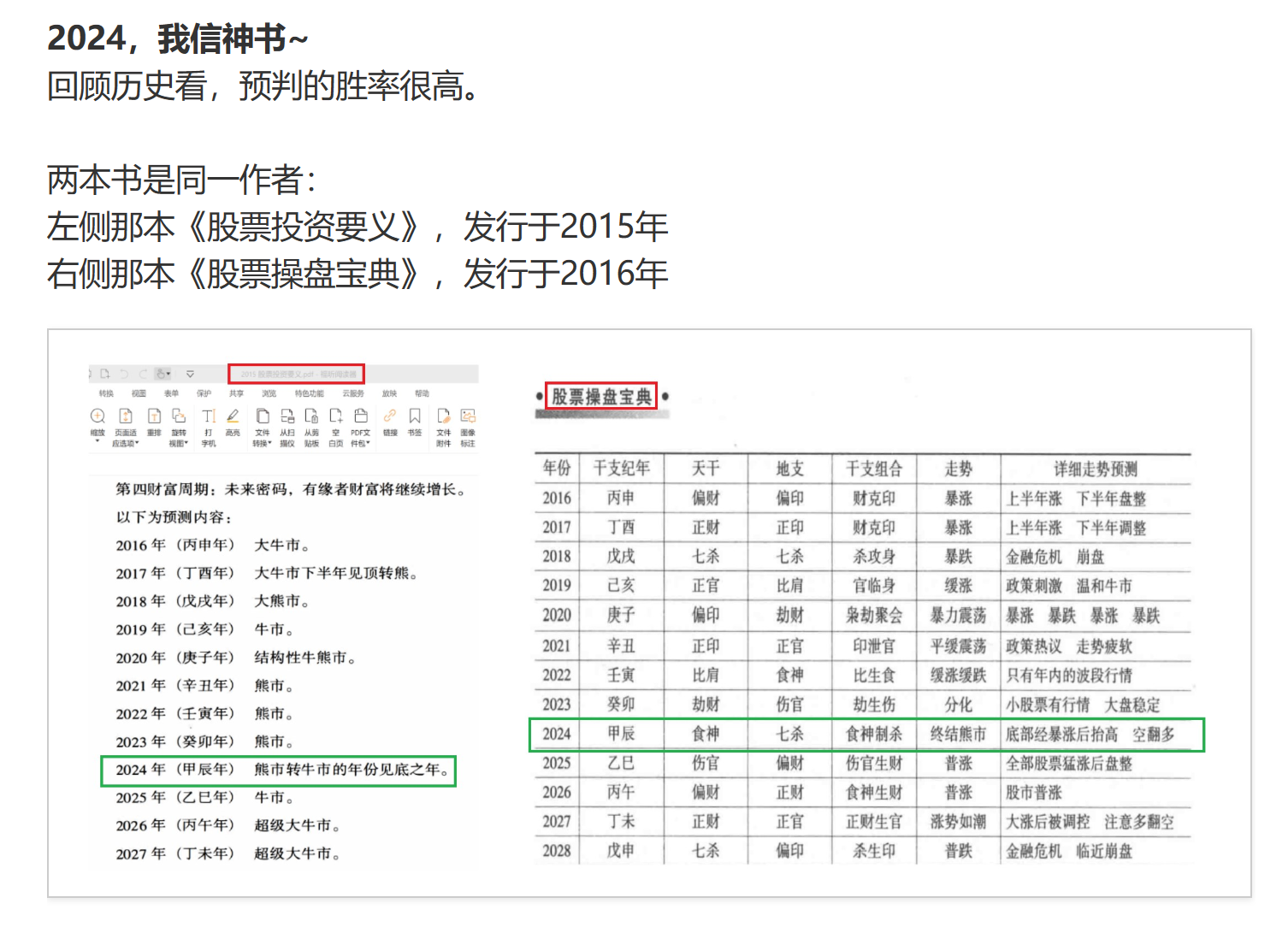Select the 高亮 highlight tool
The width and height of the screenshot is (1288, 927).
tap(233, 423)
